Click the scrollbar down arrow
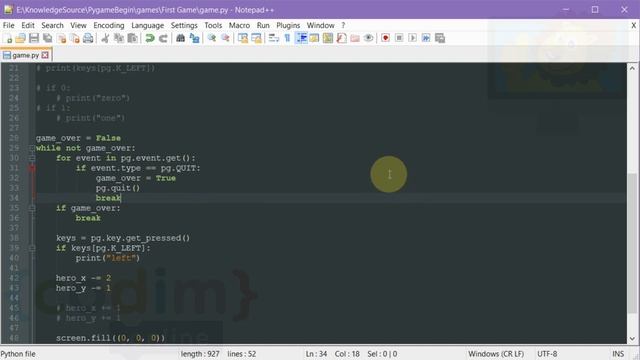The height and width of the screenshot is (360, 640). (x=632, y=339)
